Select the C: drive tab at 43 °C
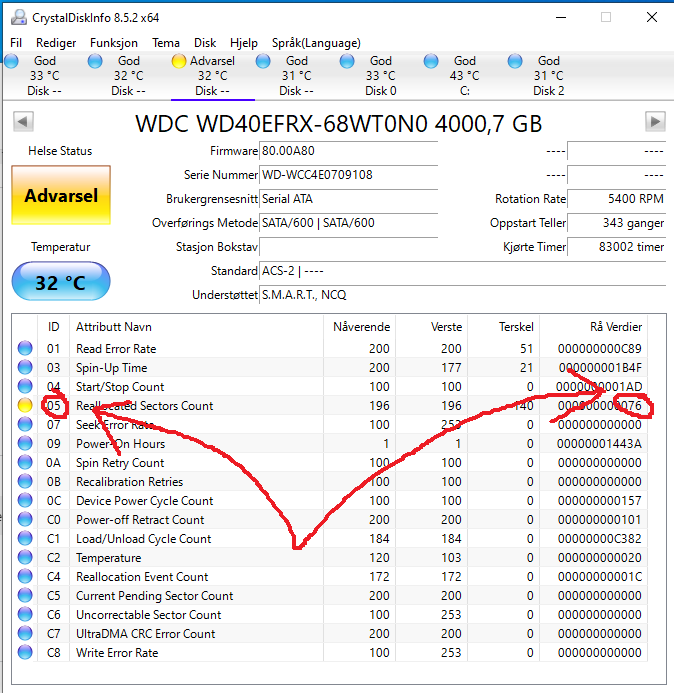 point(464,76)
